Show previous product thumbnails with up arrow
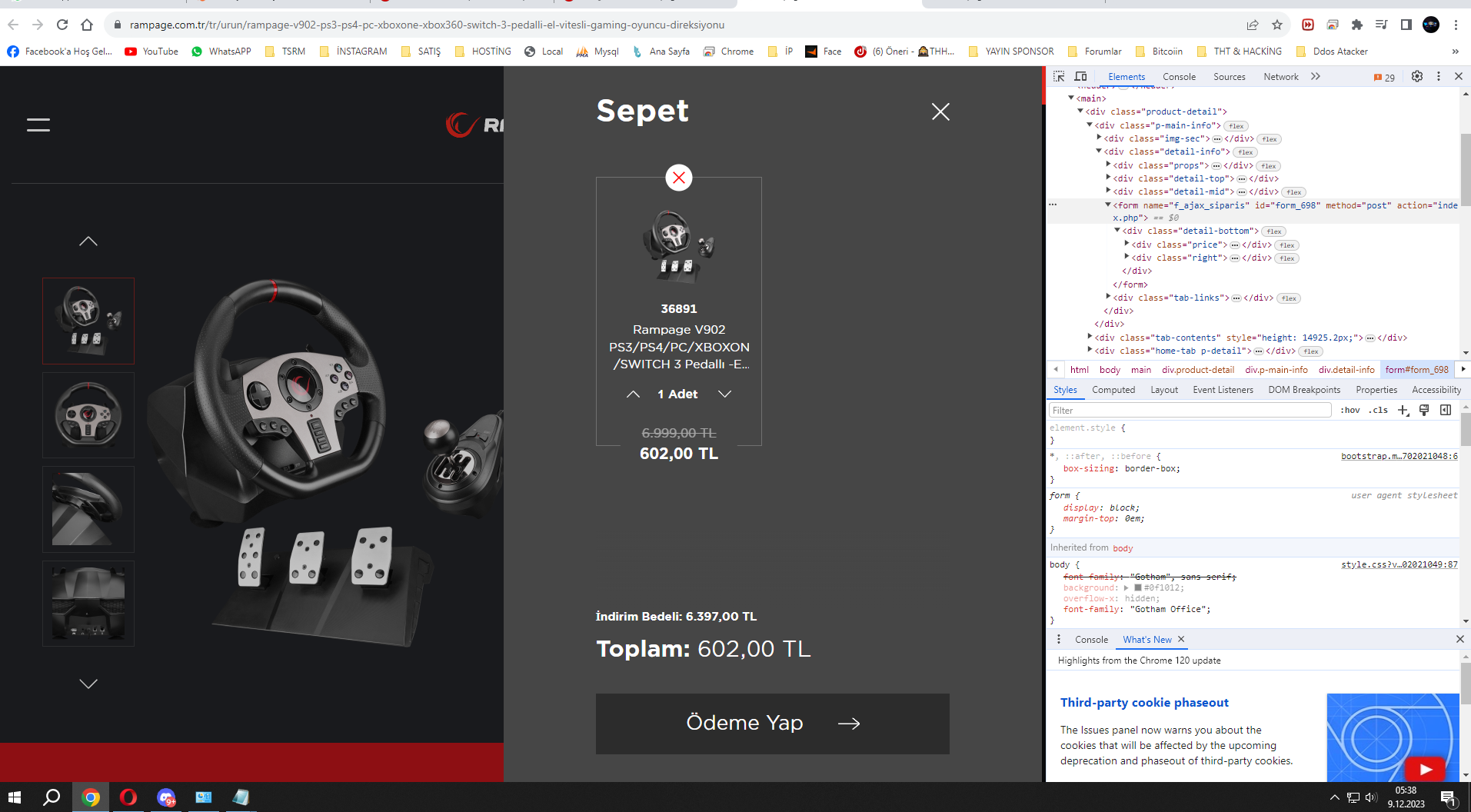 [88, 241]
